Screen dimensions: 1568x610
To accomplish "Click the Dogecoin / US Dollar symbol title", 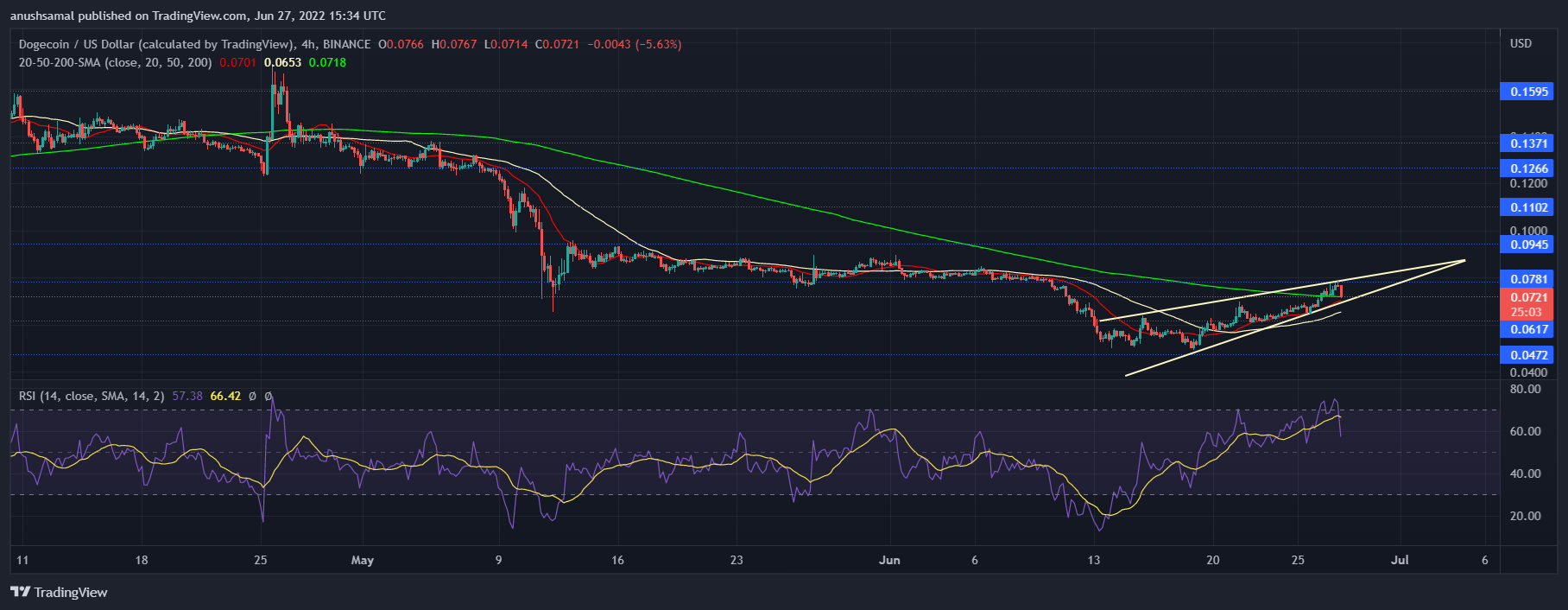I will coord(76,44).
